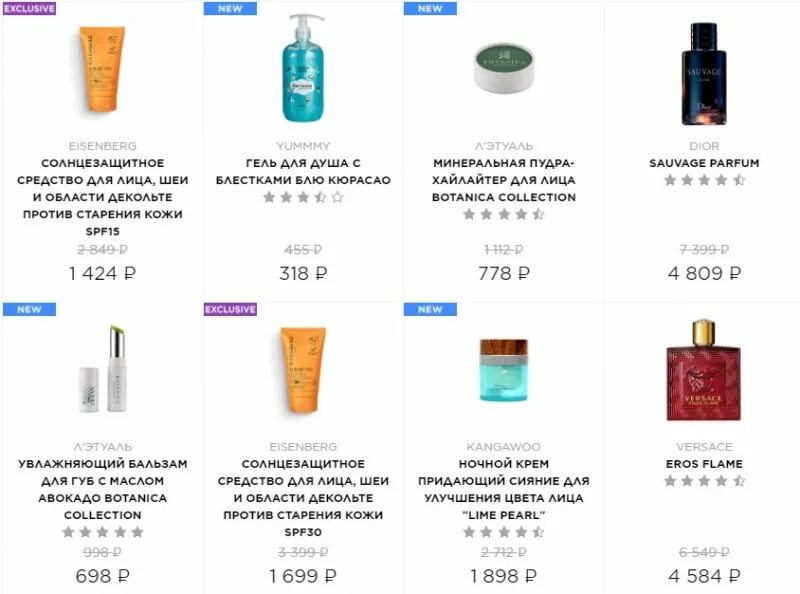Click the 4 809 ₽ price of Sauvage
The width and height of the screenshot is (800, 594).
pos(704,274)
